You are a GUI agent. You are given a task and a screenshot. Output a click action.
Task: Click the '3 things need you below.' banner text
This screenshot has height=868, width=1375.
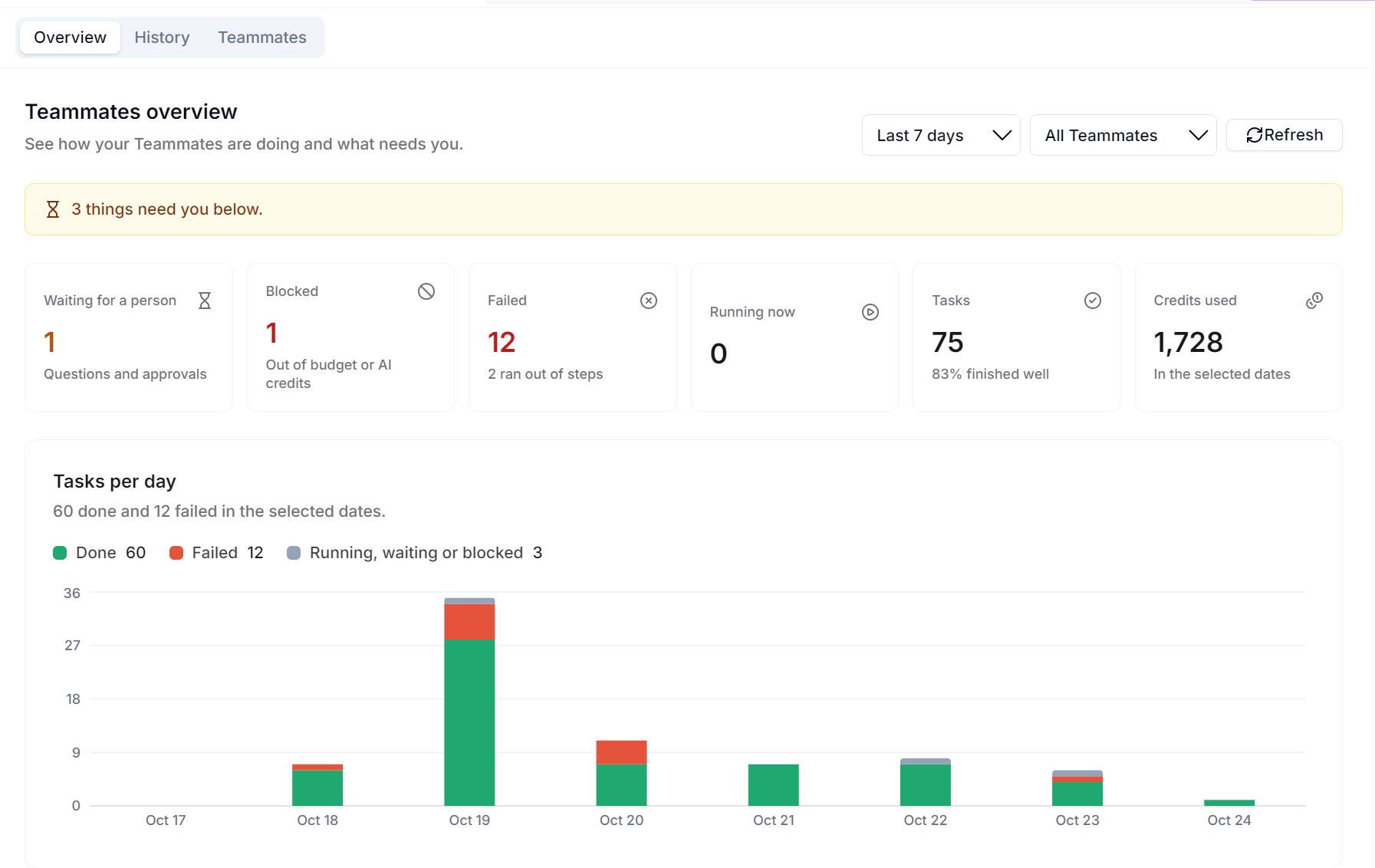click(x=167, y=209)
